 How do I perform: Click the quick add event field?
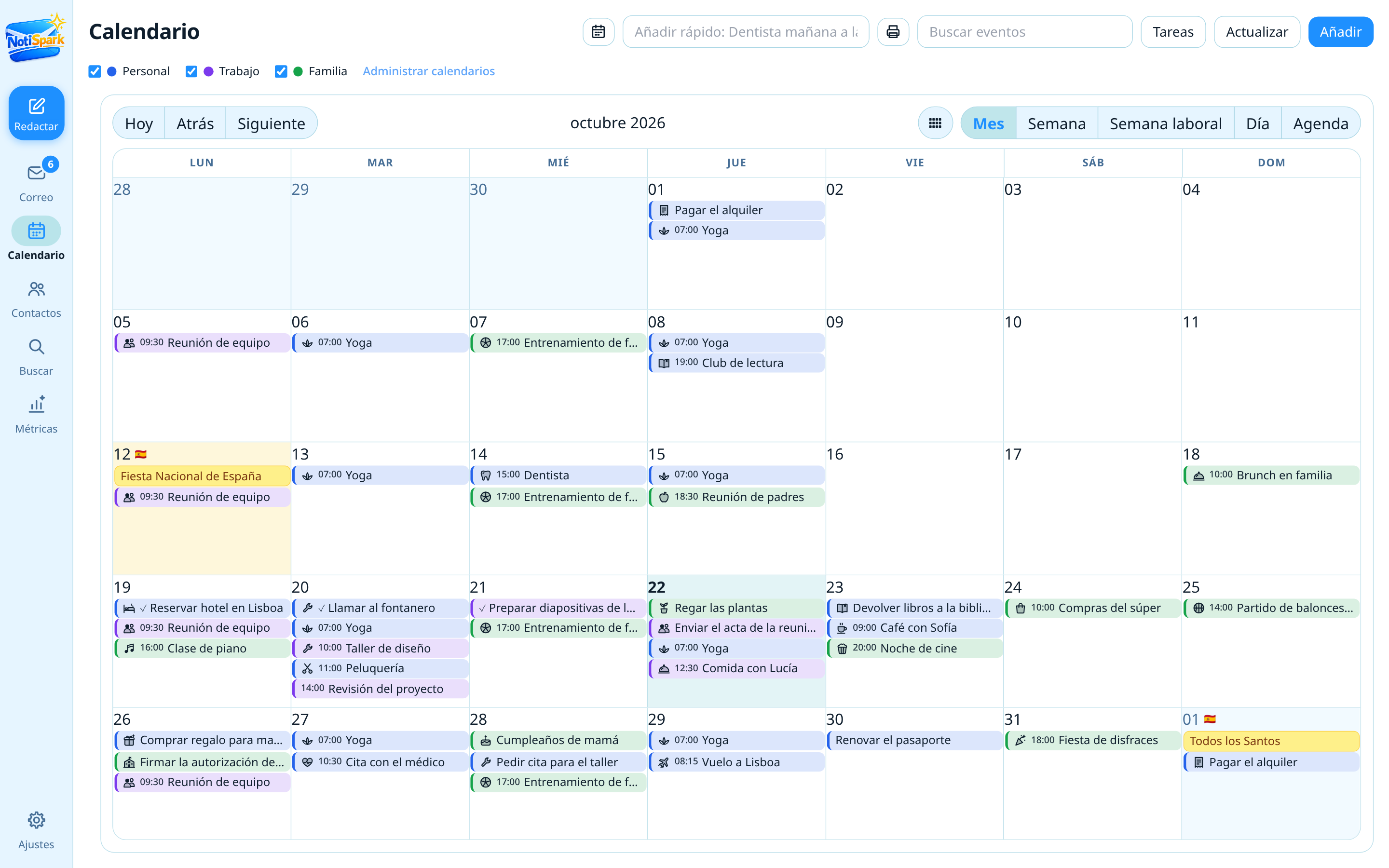[x=746, y=31]
